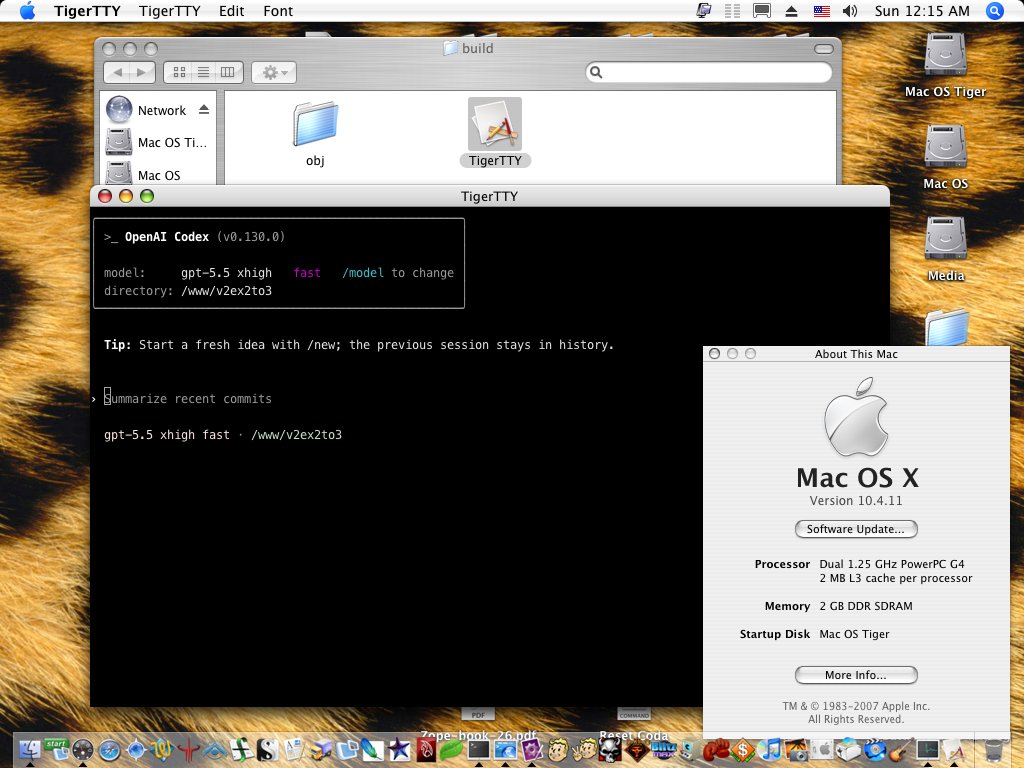Open the US flag input menu
The image size is (1024, 768).
pos(822,11)
